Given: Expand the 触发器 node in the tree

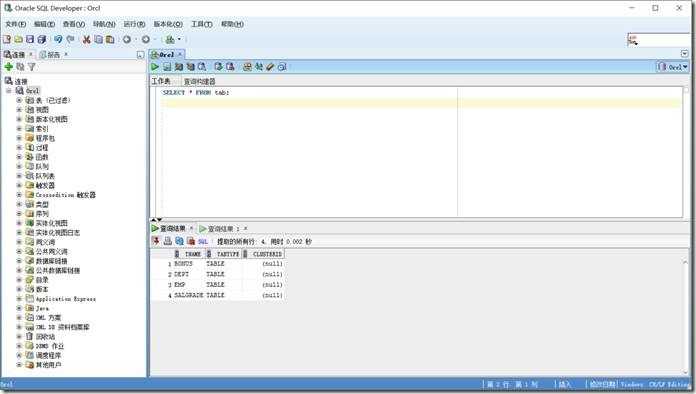Looking at the screenshot, I should pyautogui.click(x=19, y=185).
